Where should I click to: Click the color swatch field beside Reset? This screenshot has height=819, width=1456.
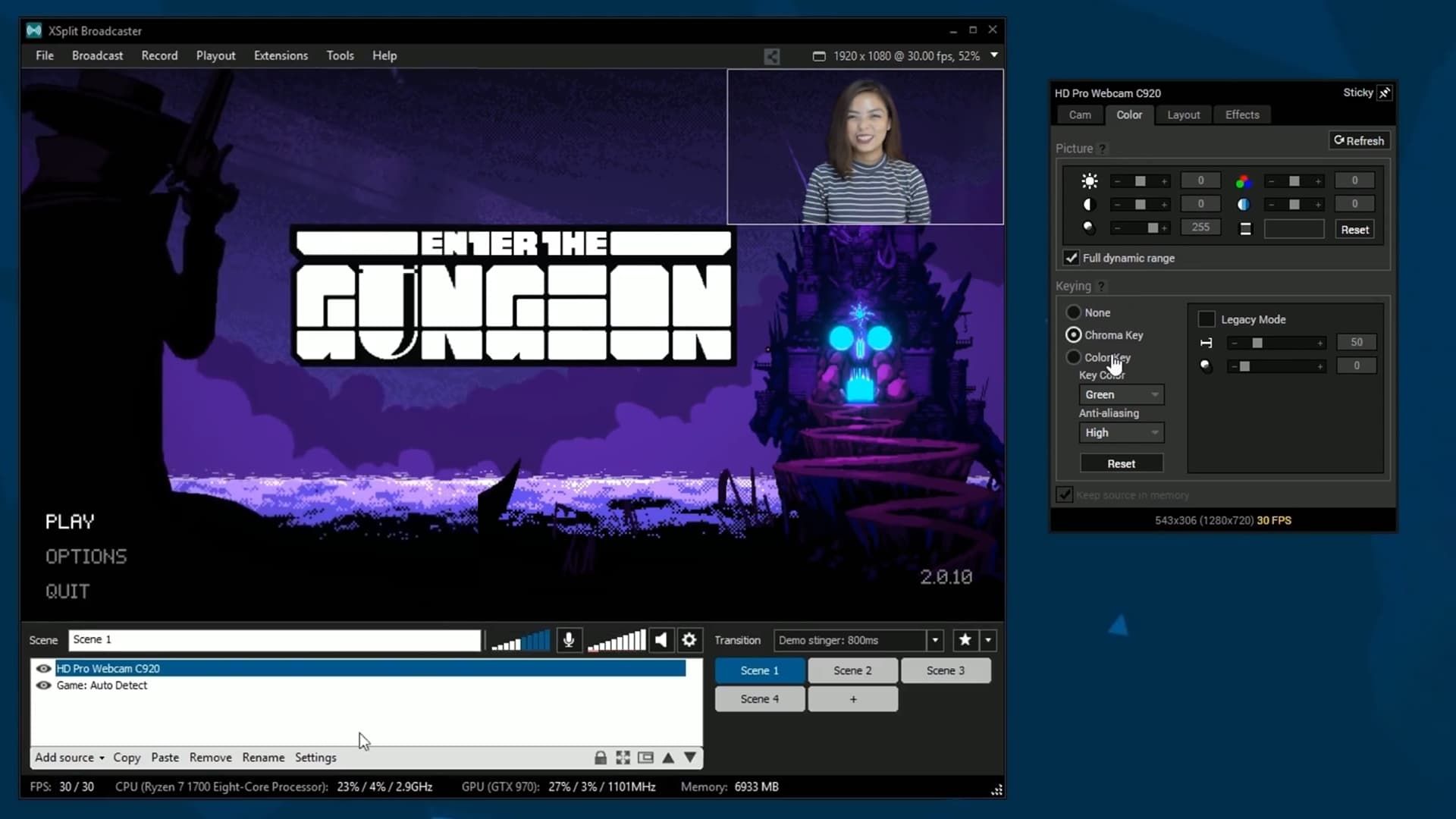(x=1294, y=229)
